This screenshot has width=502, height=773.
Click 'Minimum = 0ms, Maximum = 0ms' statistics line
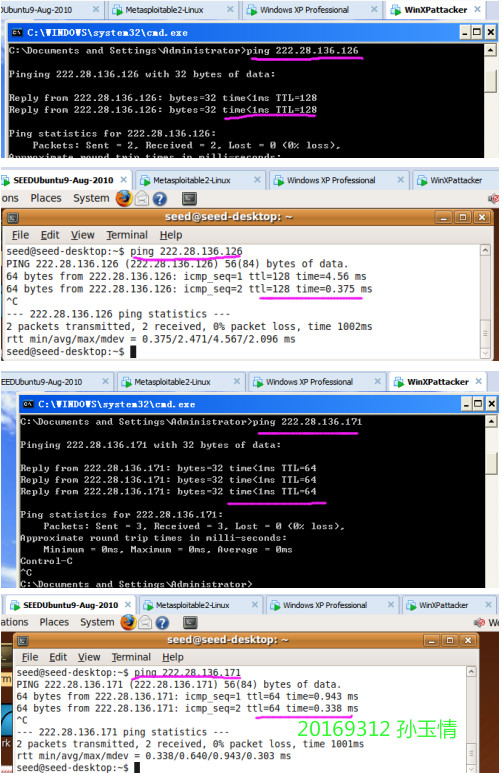tap(168, 550)
